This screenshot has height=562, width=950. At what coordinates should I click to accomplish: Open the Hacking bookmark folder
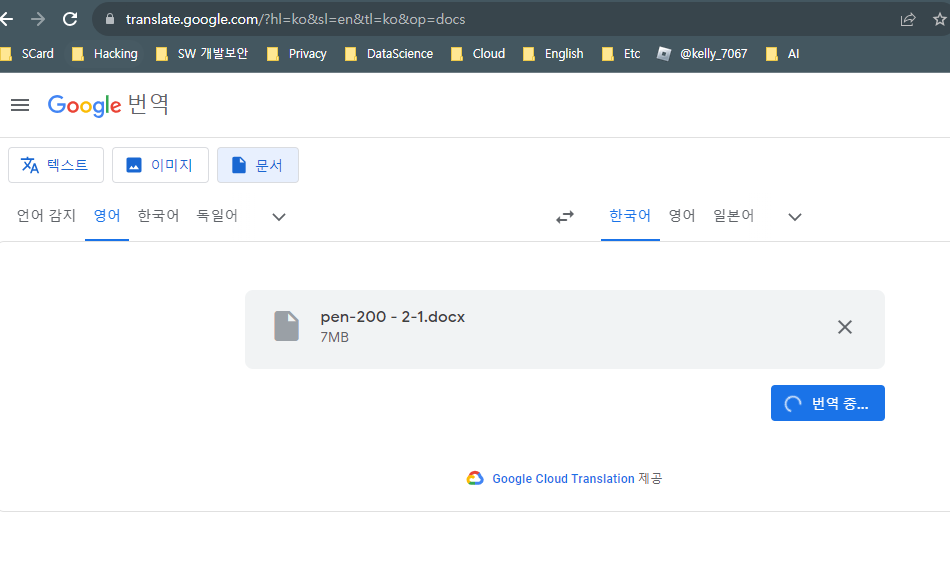tap(105, 54)
